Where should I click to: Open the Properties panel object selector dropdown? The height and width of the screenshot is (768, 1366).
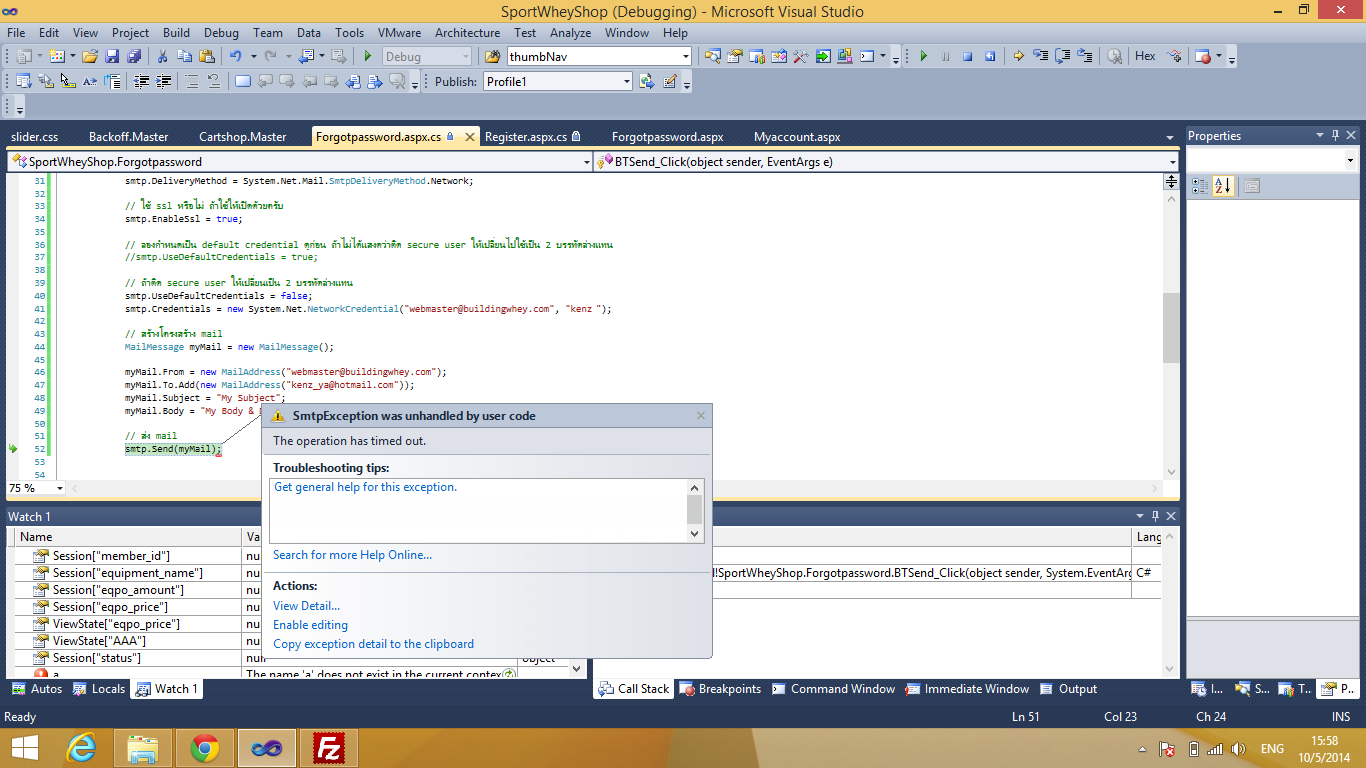[1350, 160]
